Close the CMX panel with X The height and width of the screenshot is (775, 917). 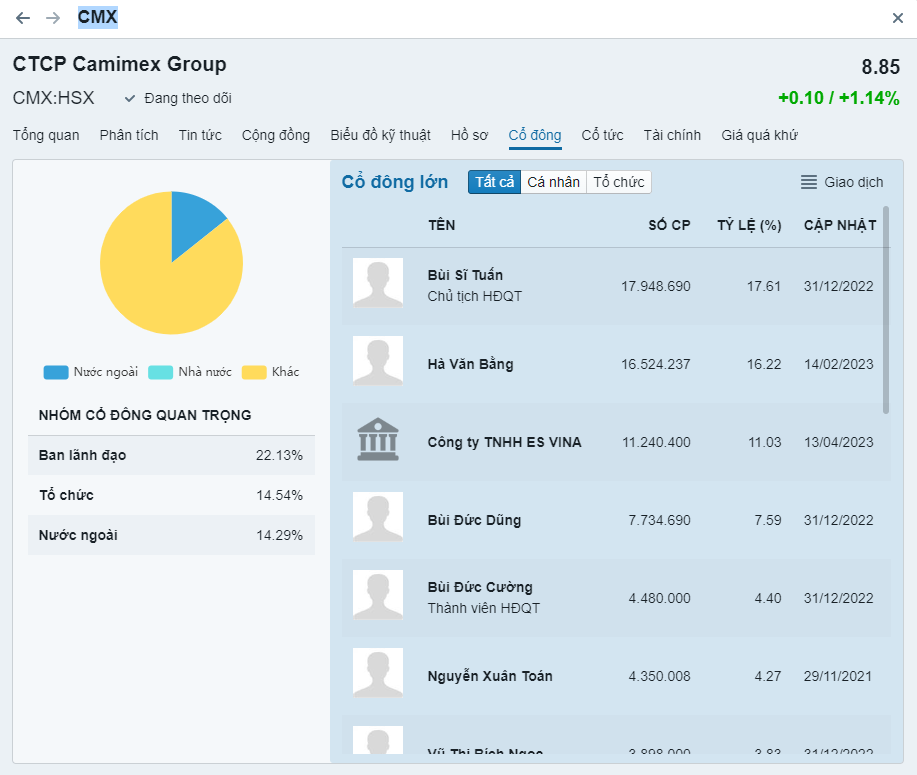click(897, 18)
